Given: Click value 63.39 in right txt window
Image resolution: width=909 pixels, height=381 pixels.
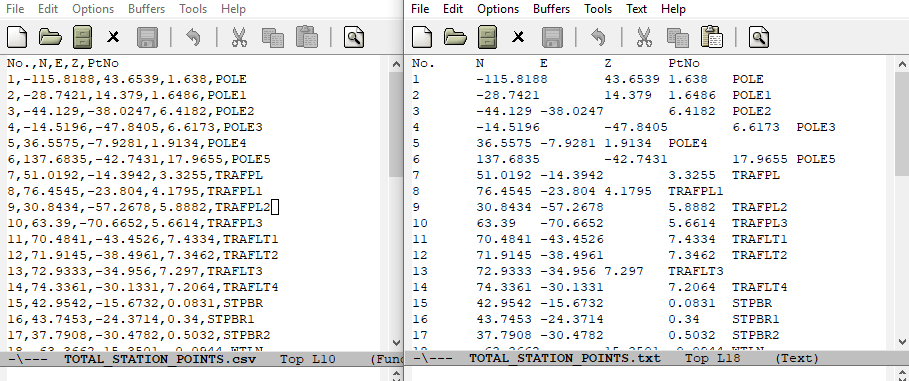Looking at the screenshot, I should (496, 223).
